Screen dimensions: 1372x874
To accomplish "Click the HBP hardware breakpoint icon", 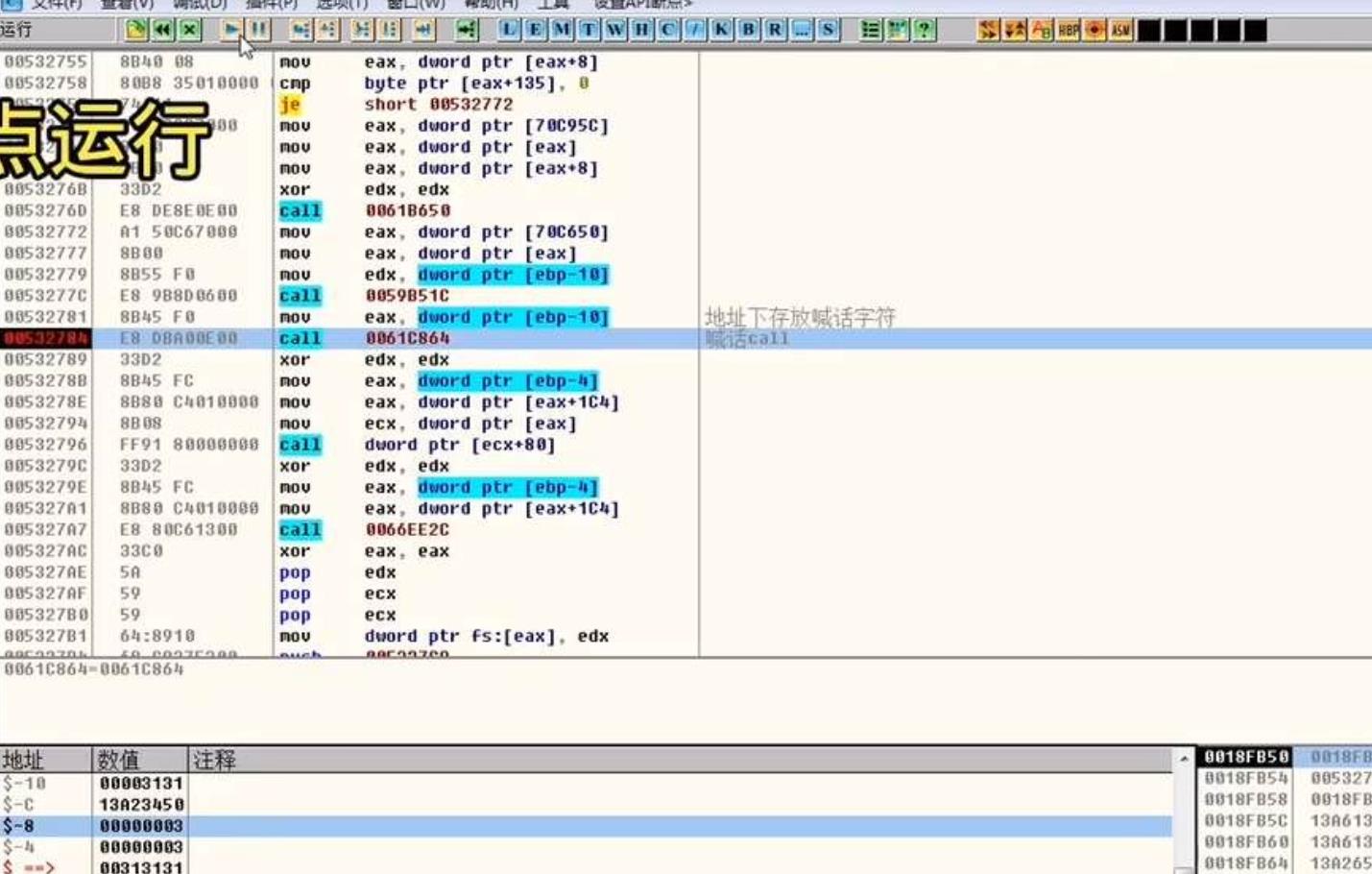I will coord(1068,30).
